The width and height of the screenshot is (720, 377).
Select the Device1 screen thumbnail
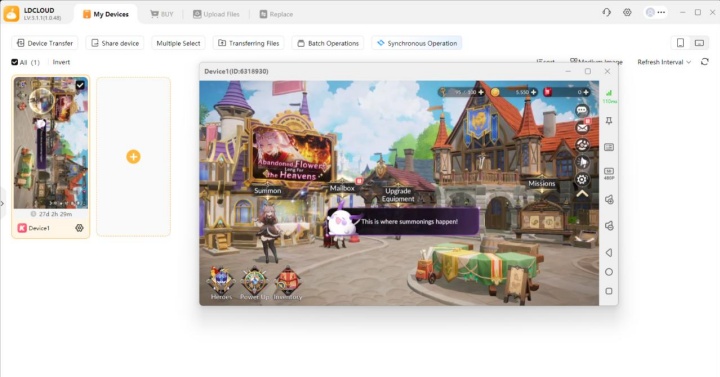click(51, 143)
